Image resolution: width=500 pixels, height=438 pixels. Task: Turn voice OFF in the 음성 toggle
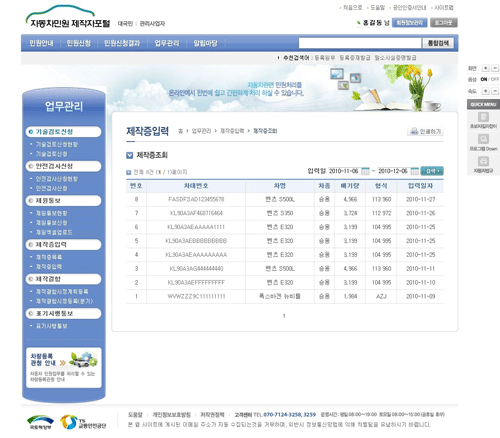[x=495, y=79]
